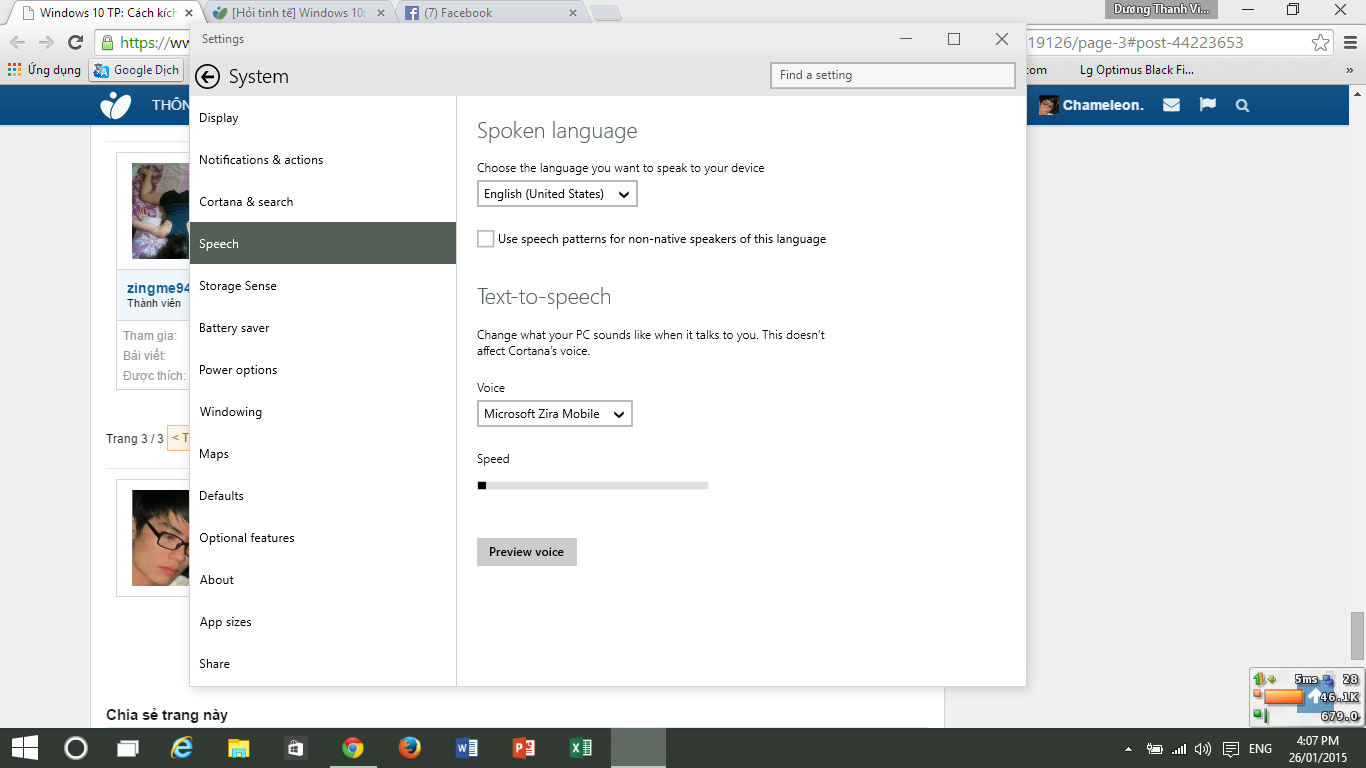The image size is (1366, 768).
Task: Switch ENG input language indicator
Action: point(1261,749)
